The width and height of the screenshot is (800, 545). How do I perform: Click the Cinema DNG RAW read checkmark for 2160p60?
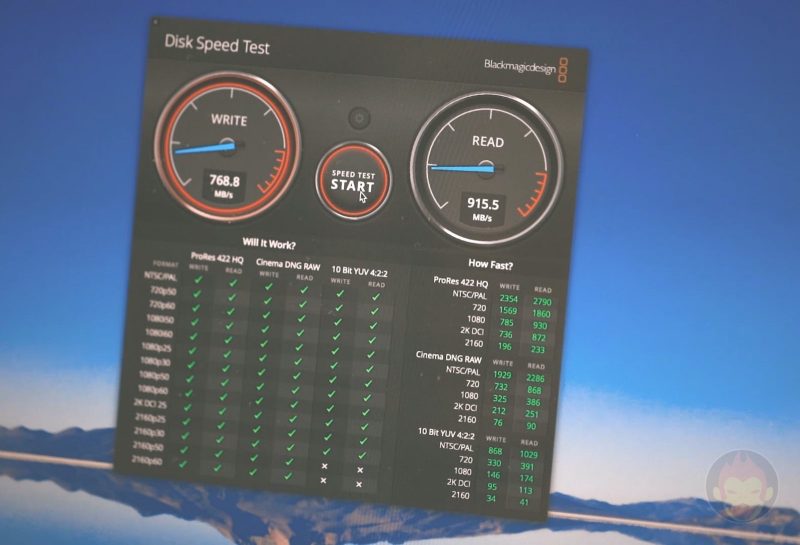click(x=288, y=476)
